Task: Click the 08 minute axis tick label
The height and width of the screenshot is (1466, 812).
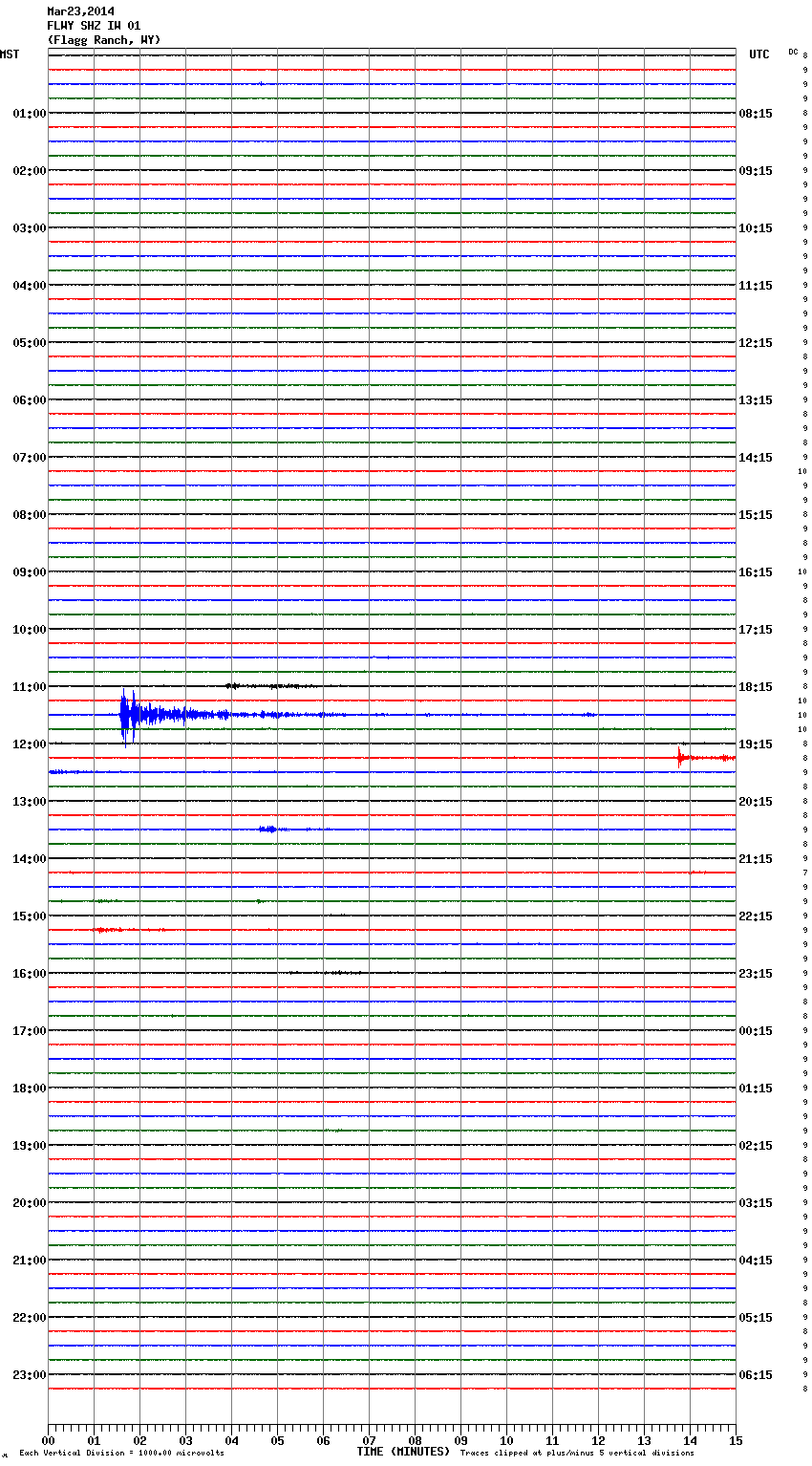Action: (415, 1440)
